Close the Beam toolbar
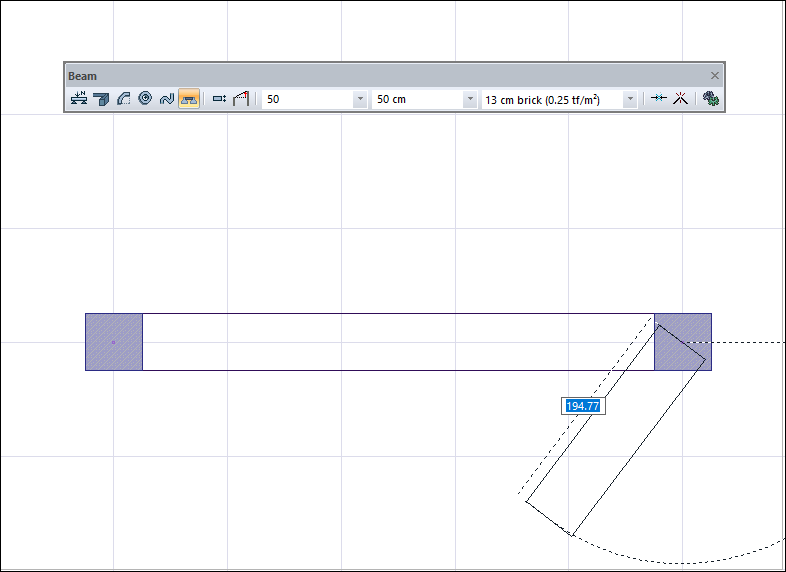 [715, 76]
